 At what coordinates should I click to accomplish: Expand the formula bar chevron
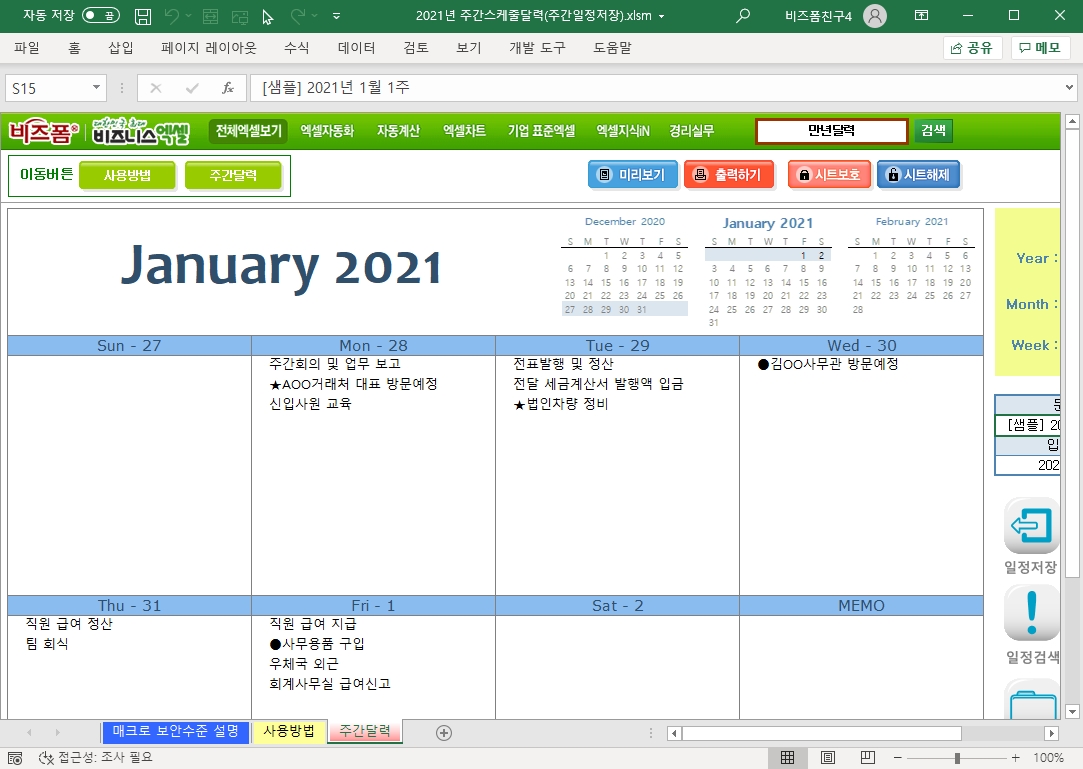1069,88
